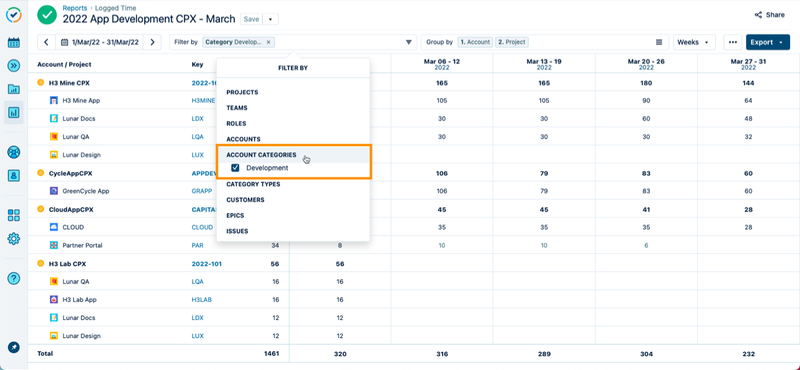
Task: Click the three-dots more options button
Action: (x=733, y=42)
